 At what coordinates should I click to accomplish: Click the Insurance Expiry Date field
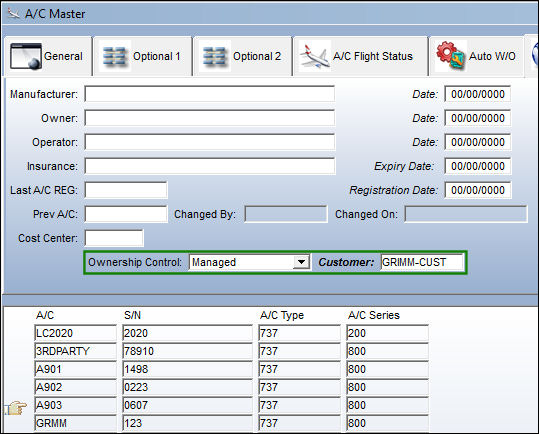[477, 166]
